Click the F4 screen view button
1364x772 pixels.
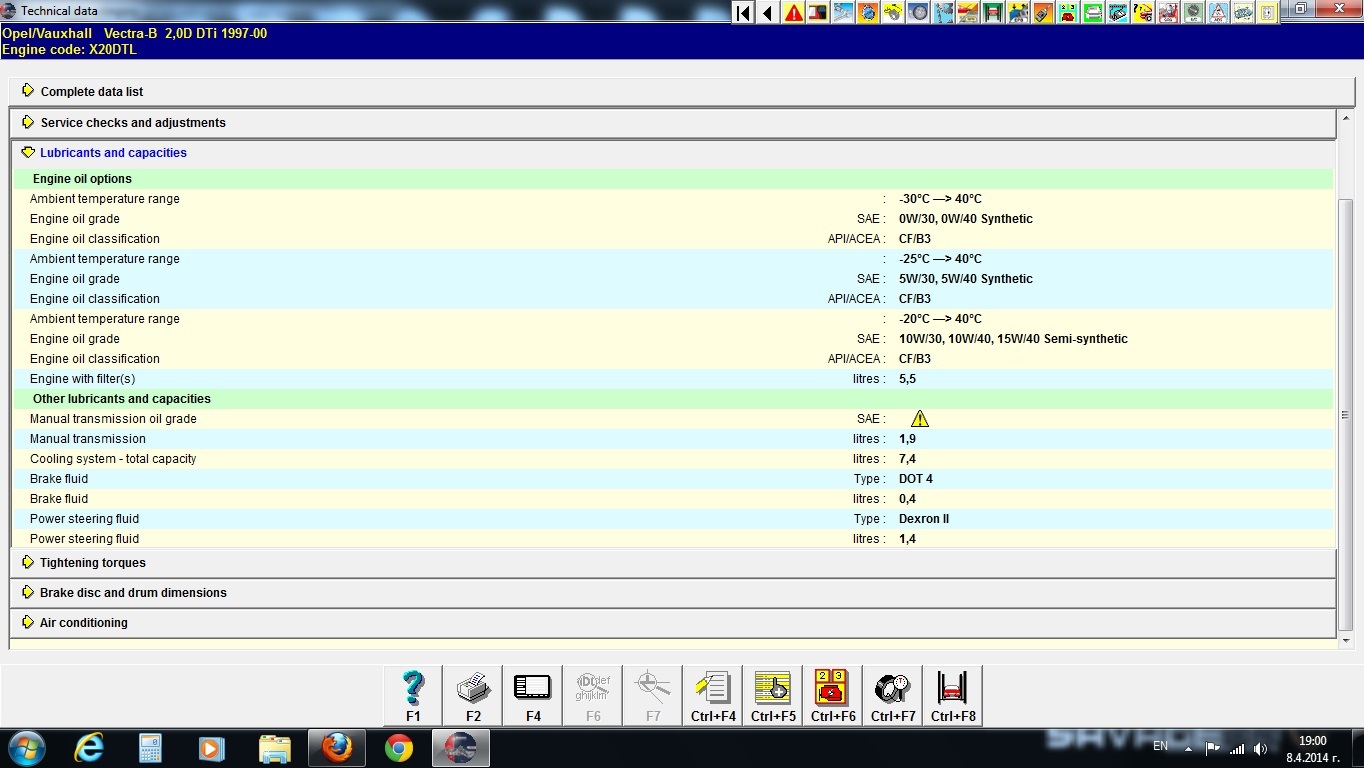tap(533, 695)
